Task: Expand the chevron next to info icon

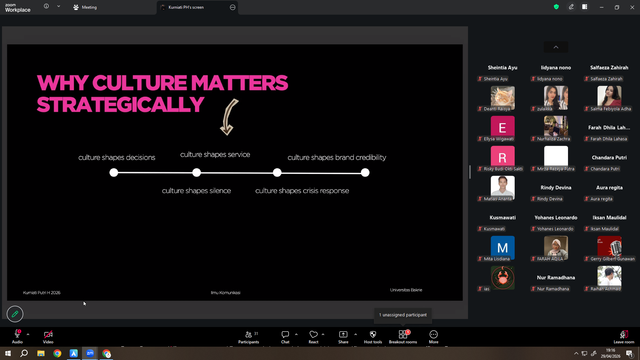Action: (x=58, y=7)
